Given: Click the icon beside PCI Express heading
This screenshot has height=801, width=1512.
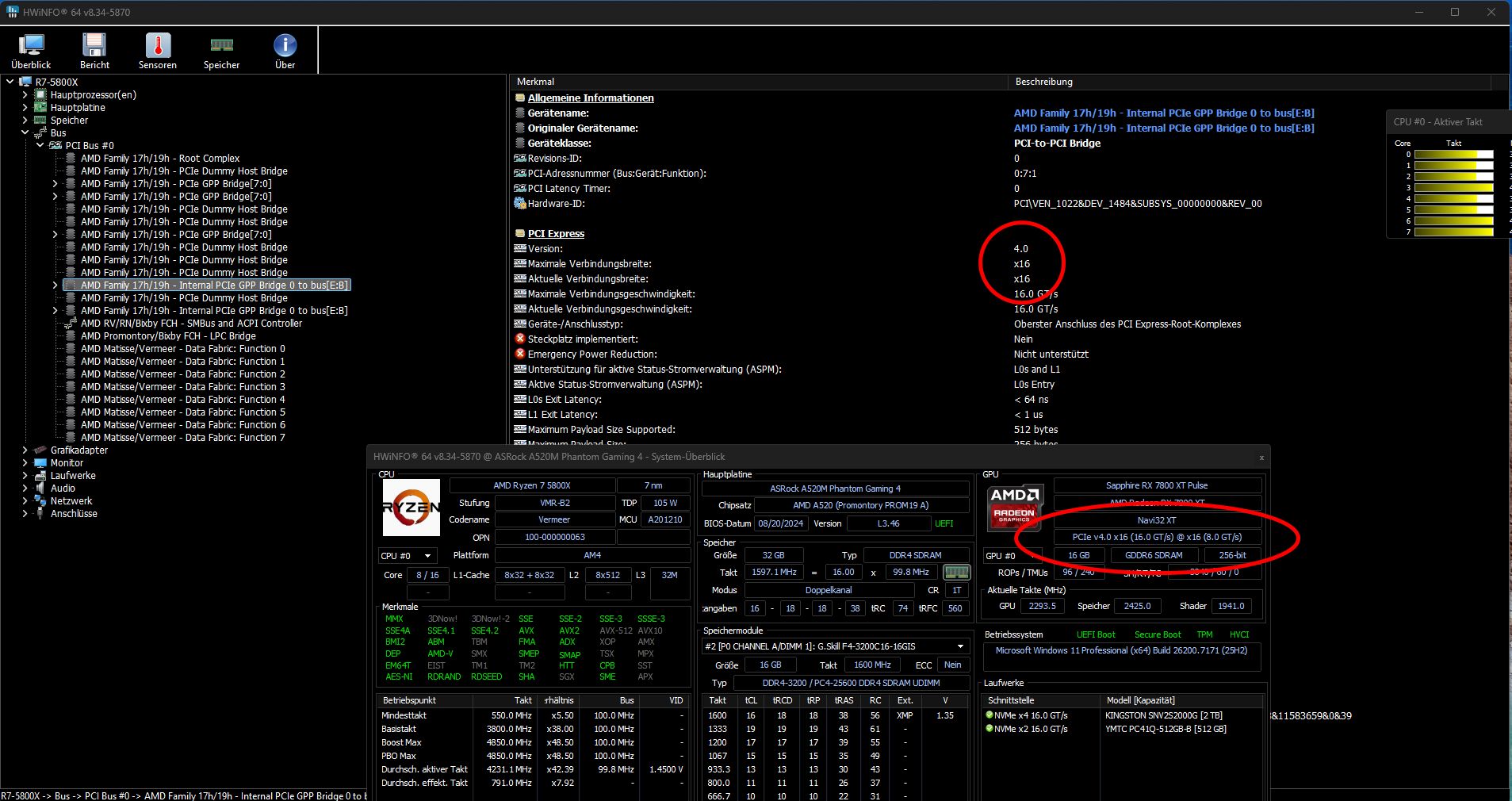Looking at the screenshot, I should [520, 233].
